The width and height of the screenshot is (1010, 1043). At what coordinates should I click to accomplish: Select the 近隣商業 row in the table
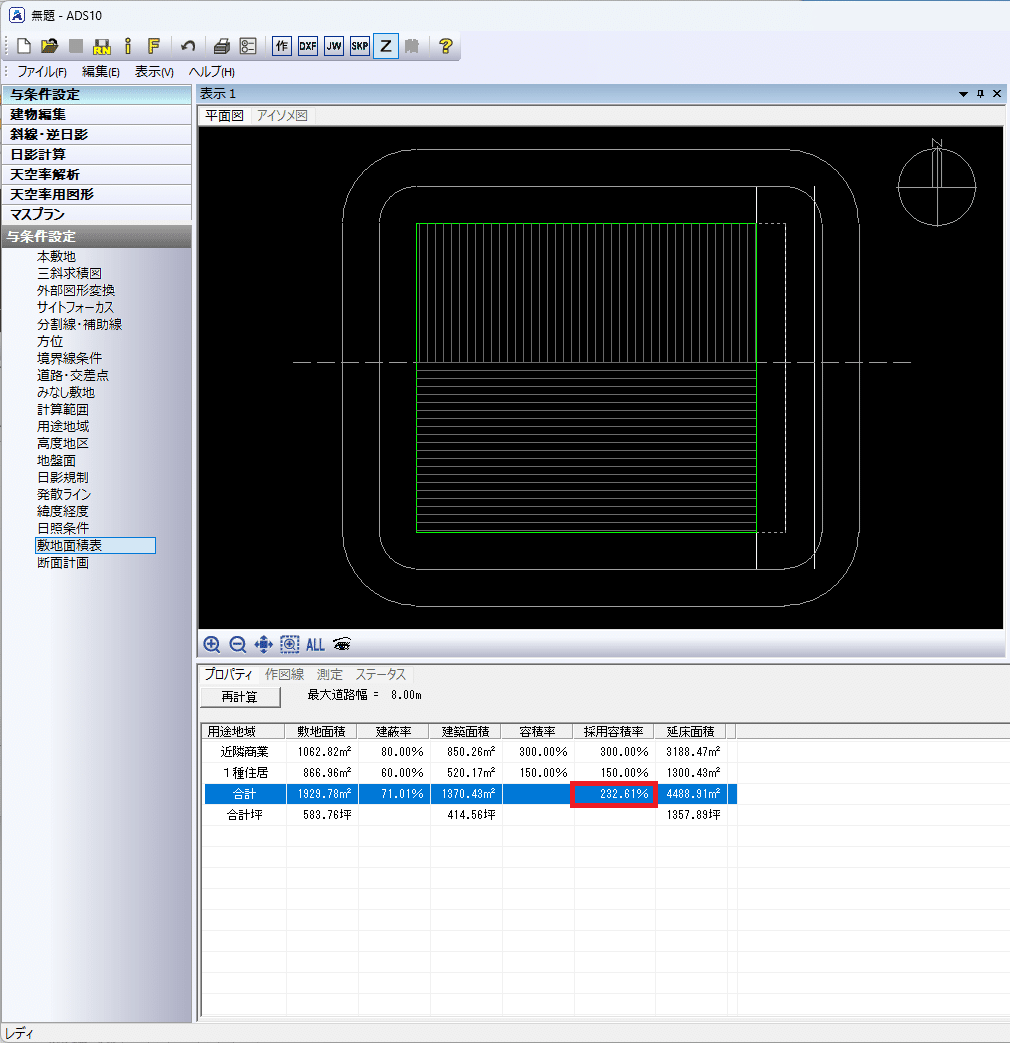pos(470,752)
